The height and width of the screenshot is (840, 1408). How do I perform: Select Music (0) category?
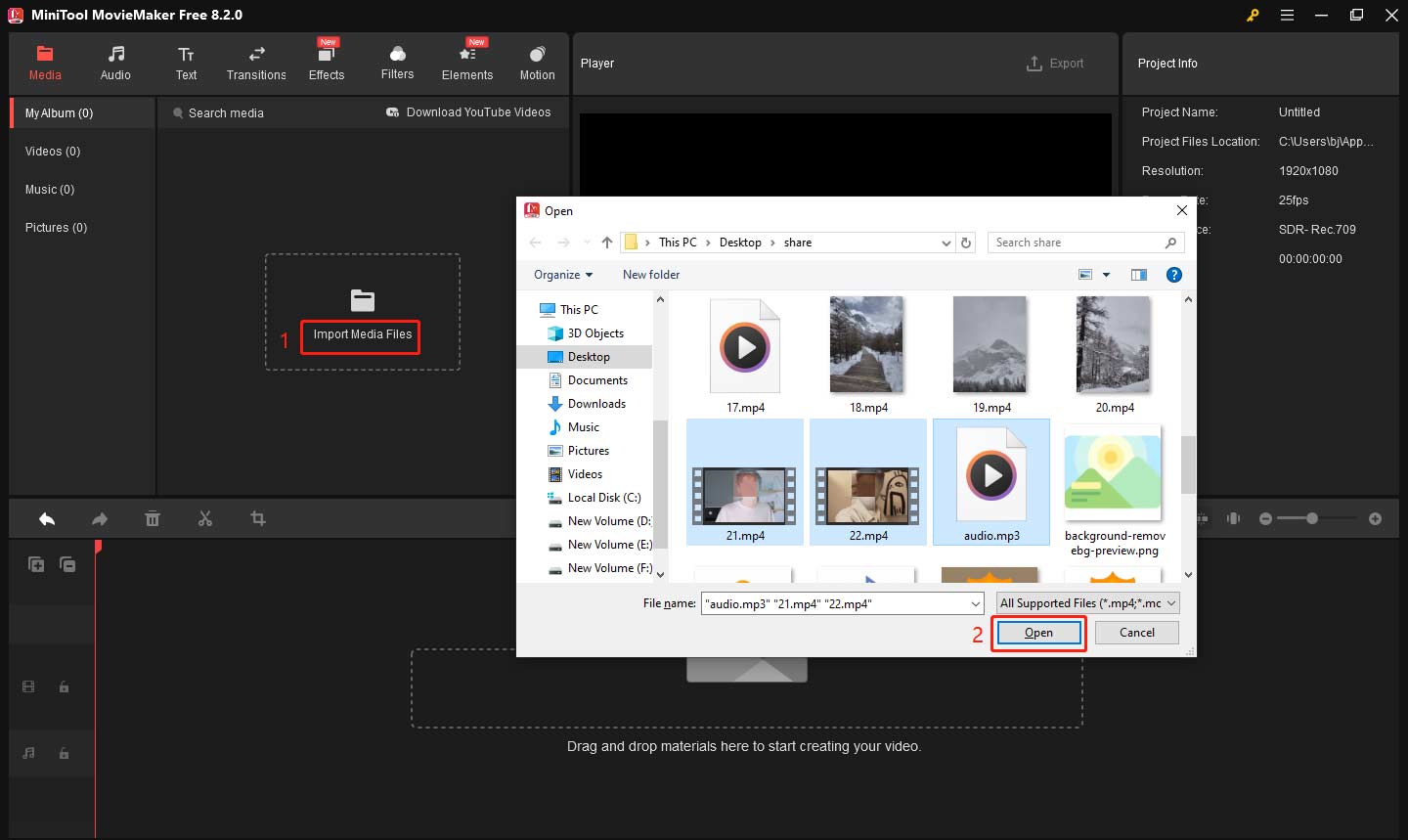point(50,190)
